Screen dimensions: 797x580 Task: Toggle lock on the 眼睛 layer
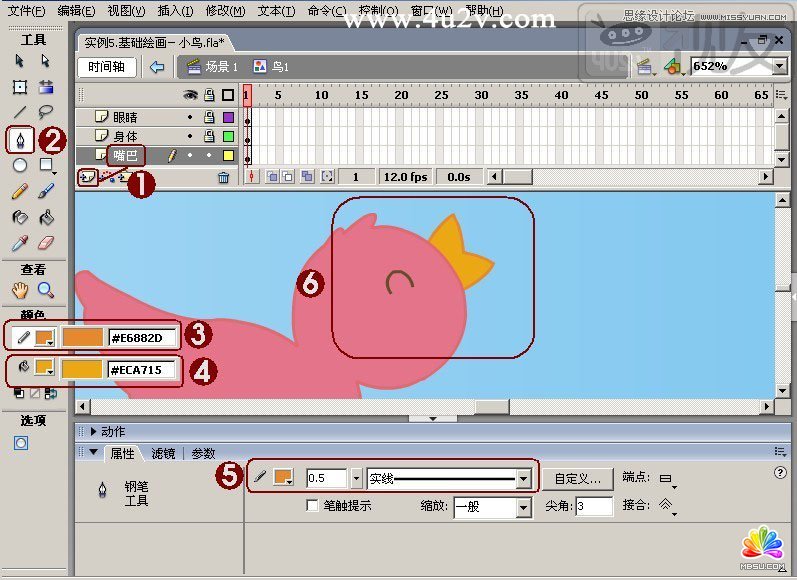point(209,117)
